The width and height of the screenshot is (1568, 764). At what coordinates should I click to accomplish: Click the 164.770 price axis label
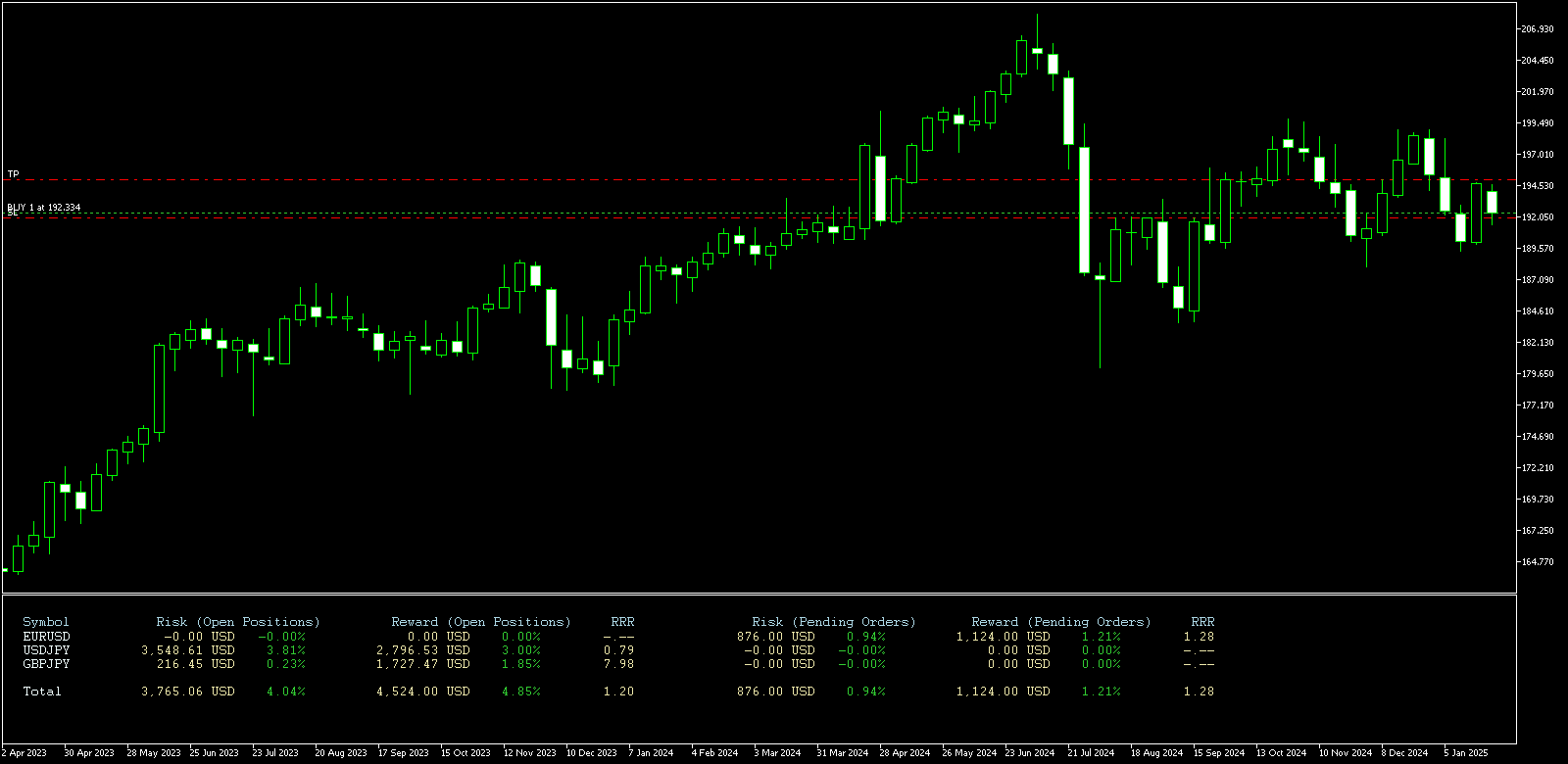(1537, 562)
